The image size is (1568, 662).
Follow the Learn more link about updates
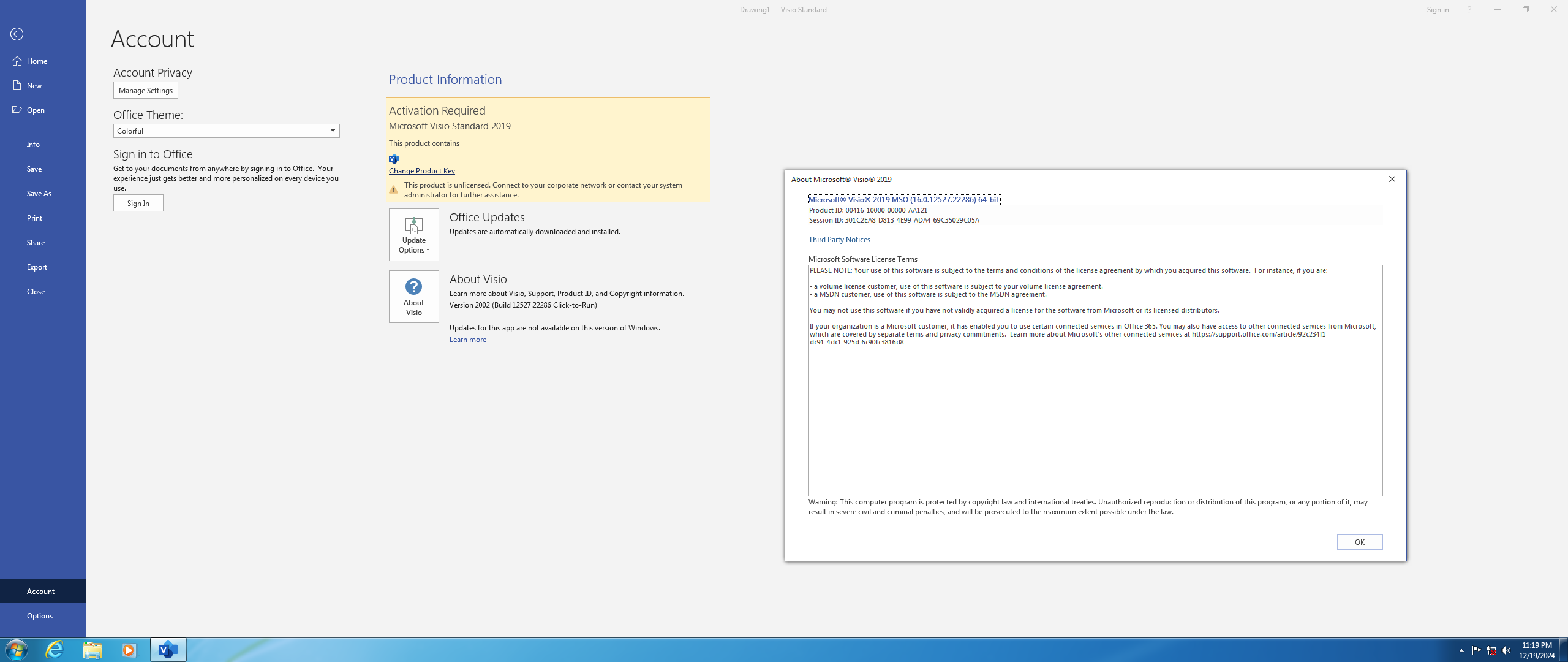coord(468,340)
